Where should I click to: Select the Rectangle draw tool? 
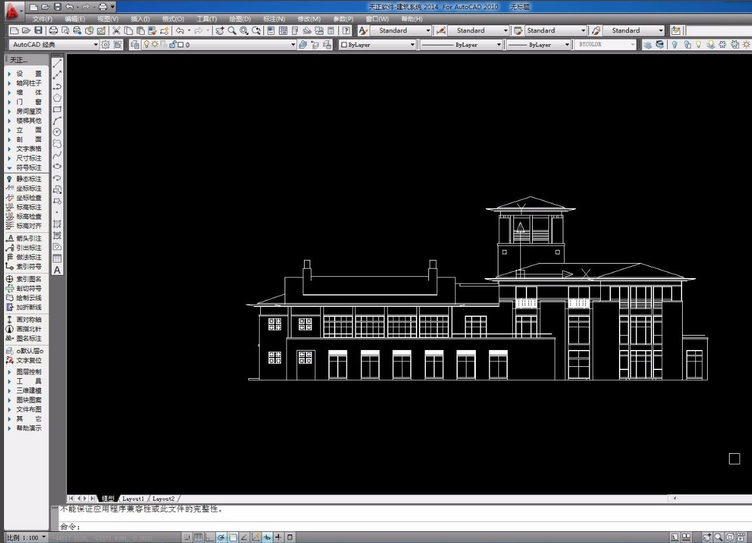(x=57, y=109)
